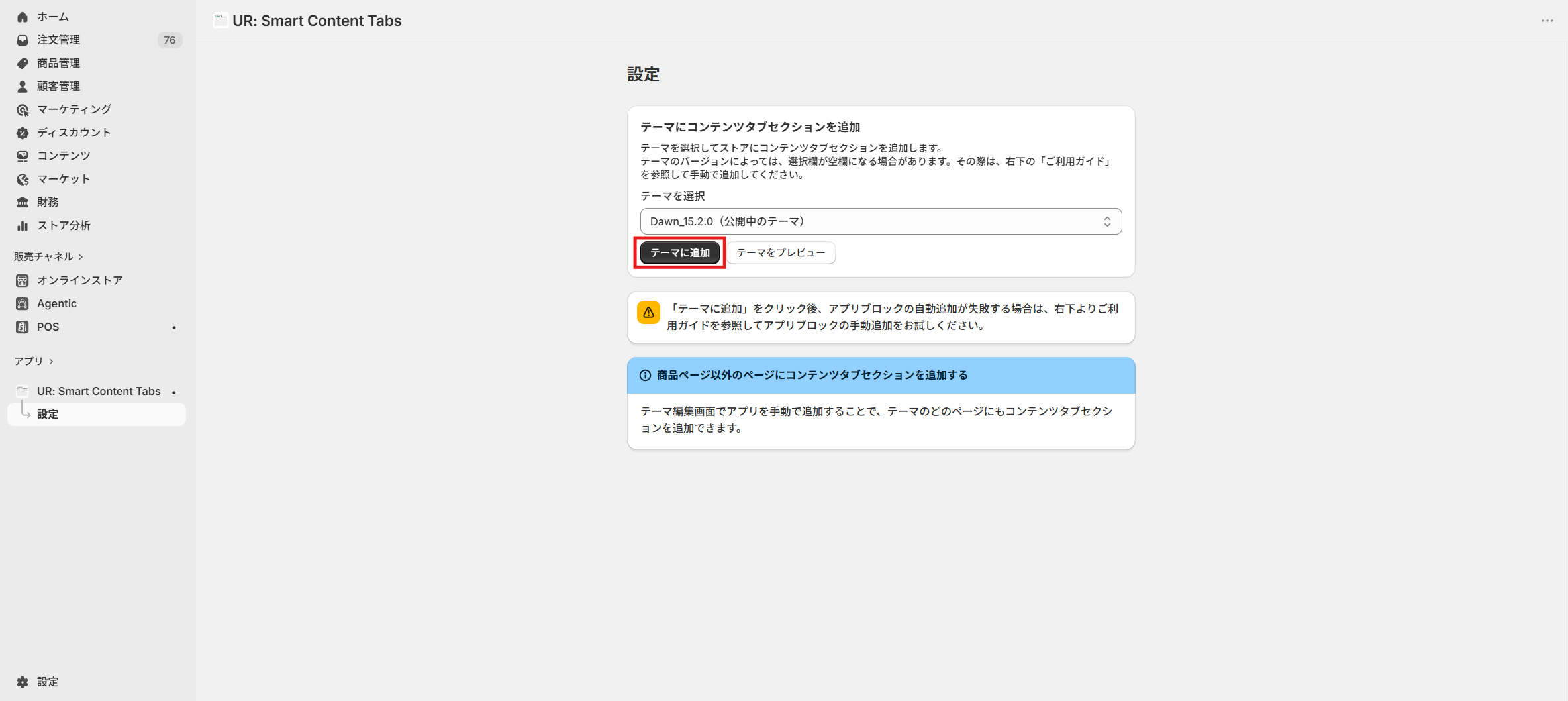Select 設定 under UR: Smart Content Tabs
1568x701 pixels.
pos(96,414)
